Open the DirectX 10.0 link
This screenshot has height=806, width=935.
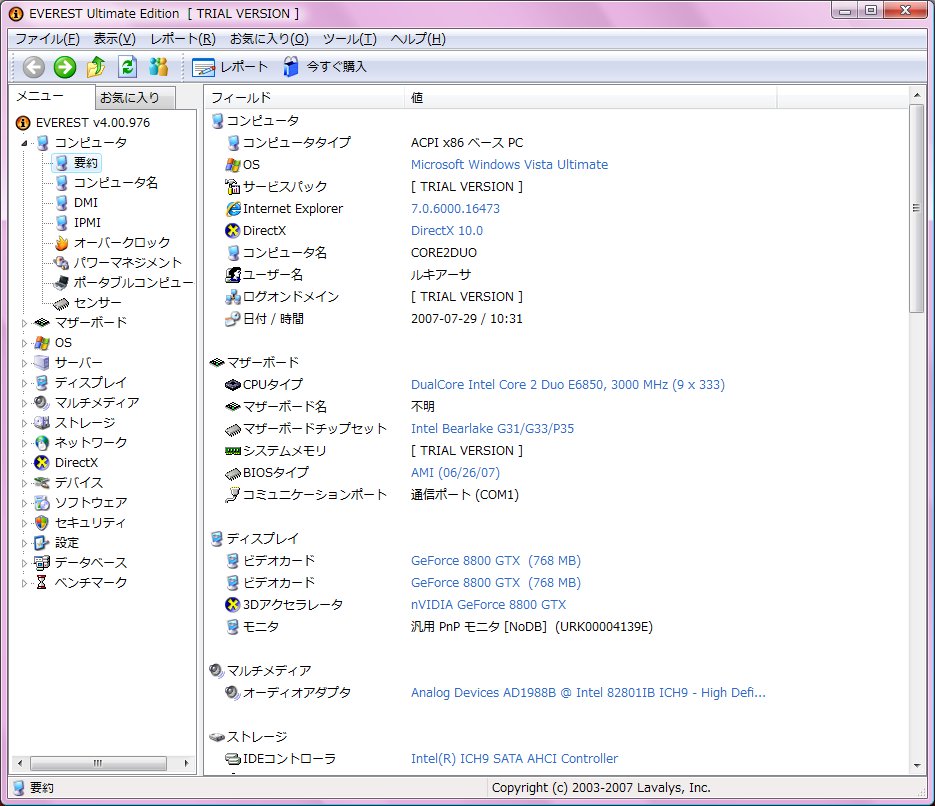click(447, 231)
